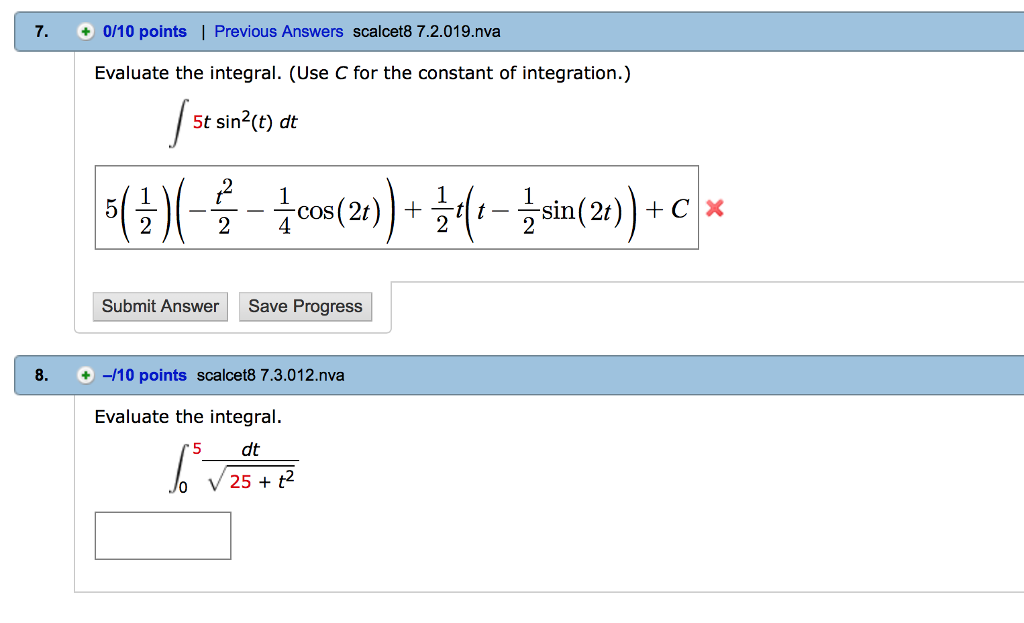Image resolution: width=1024 pixels, height=623 pixels.
Task: Focus the empty answer box for question 8
Action: pyautogui.click(x=163, y=536)
